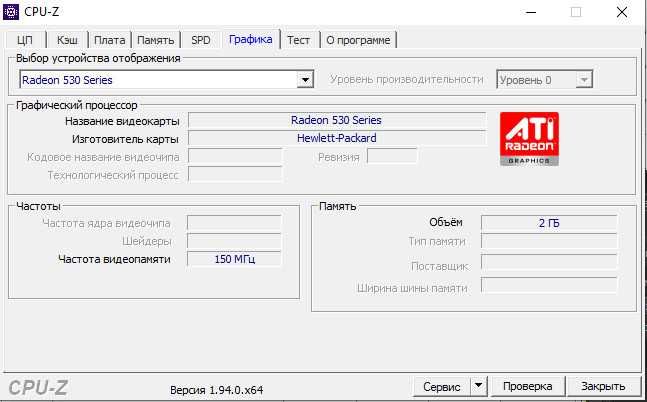Screen dimensions: 647x402
Task: Open the SPD tab
Action: (201, 40)
